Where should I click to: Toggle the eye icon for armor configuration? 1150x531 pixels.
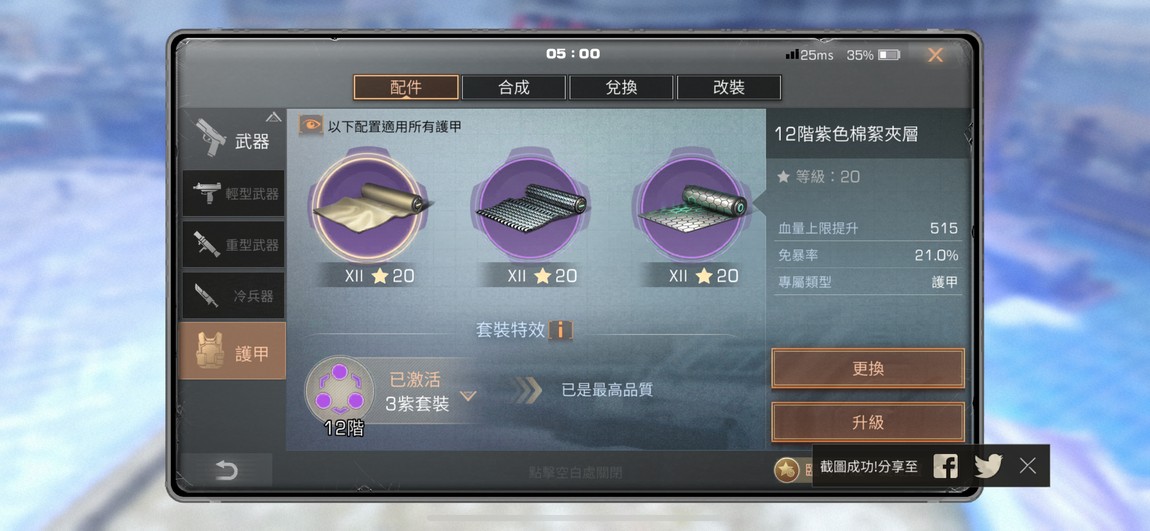[x=311, y=125]
